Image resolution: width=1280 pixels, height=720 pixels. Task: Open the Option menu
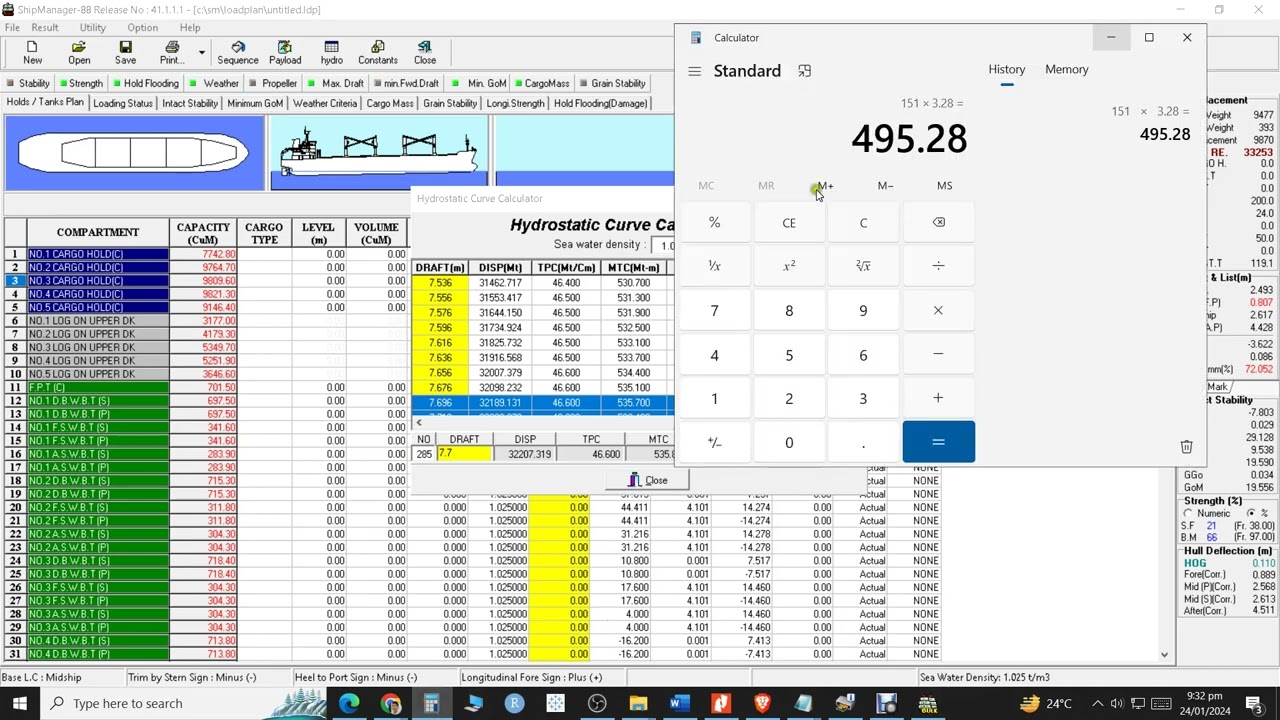[142, 27]
